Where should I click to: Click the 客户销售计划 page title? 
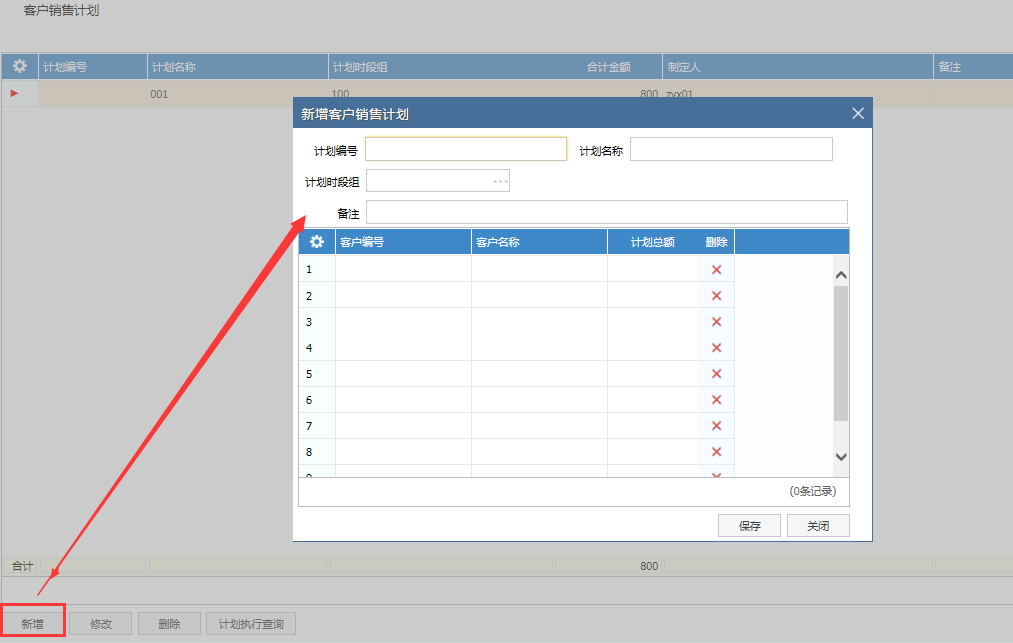point(61,10)
